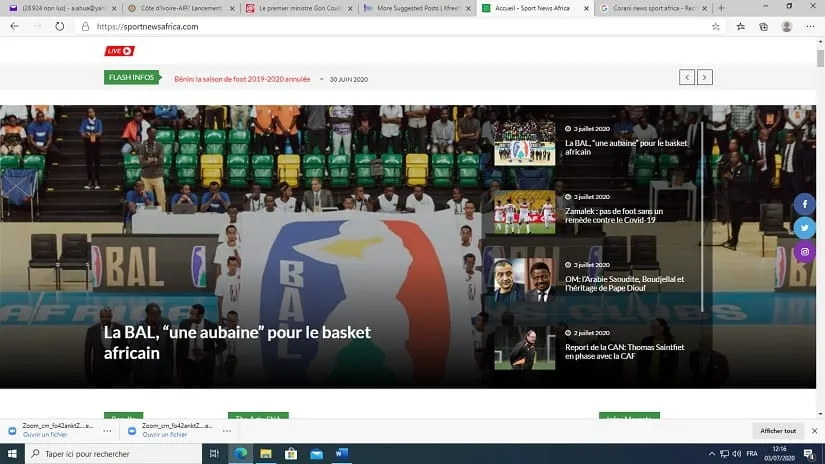Open Windows Start menu
825x464 pixels.
point(12,453)
